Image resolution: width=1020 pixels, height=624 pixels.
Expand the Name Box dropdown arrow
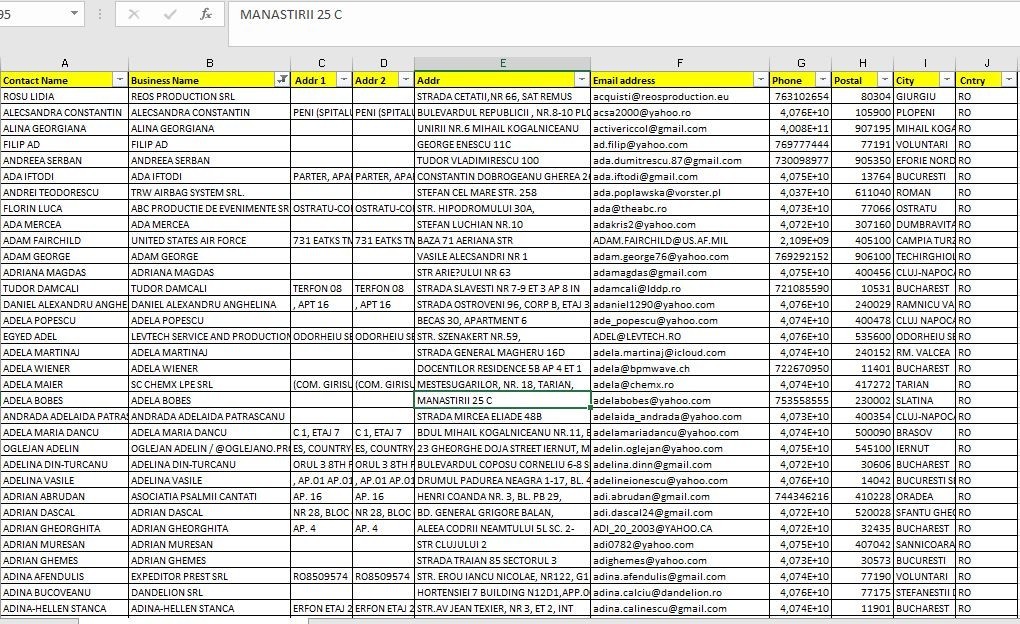tap(74, 14)
